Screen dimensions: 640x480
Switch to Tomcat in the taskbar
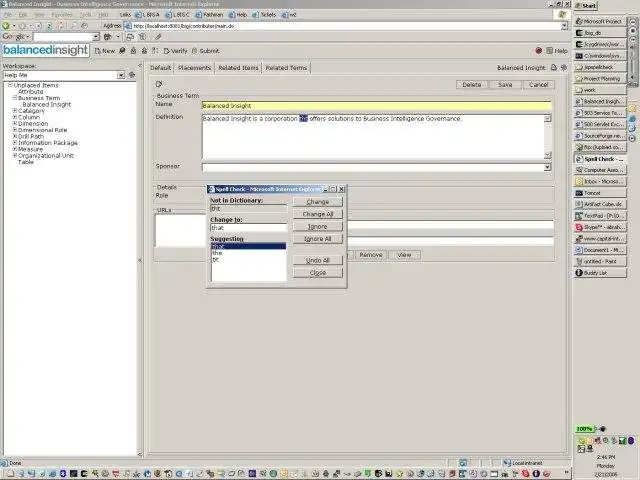point(600,193)
